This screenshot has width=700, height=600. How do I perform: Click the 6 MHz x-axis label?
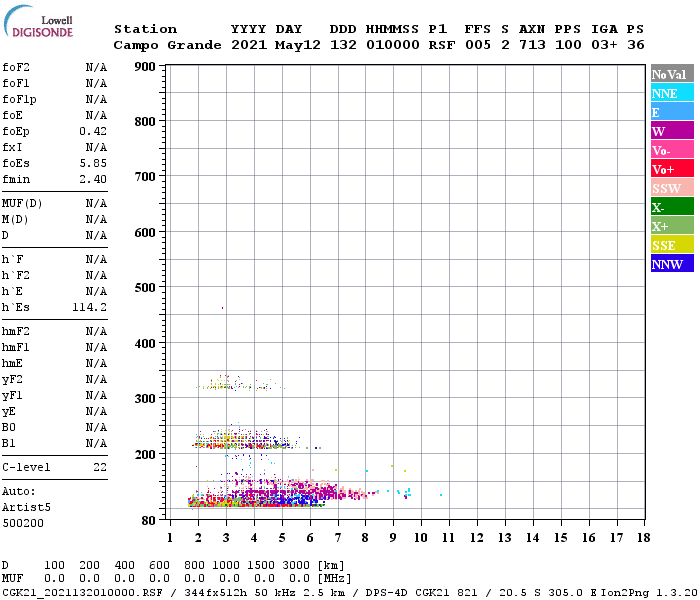(x=310, y=538)
